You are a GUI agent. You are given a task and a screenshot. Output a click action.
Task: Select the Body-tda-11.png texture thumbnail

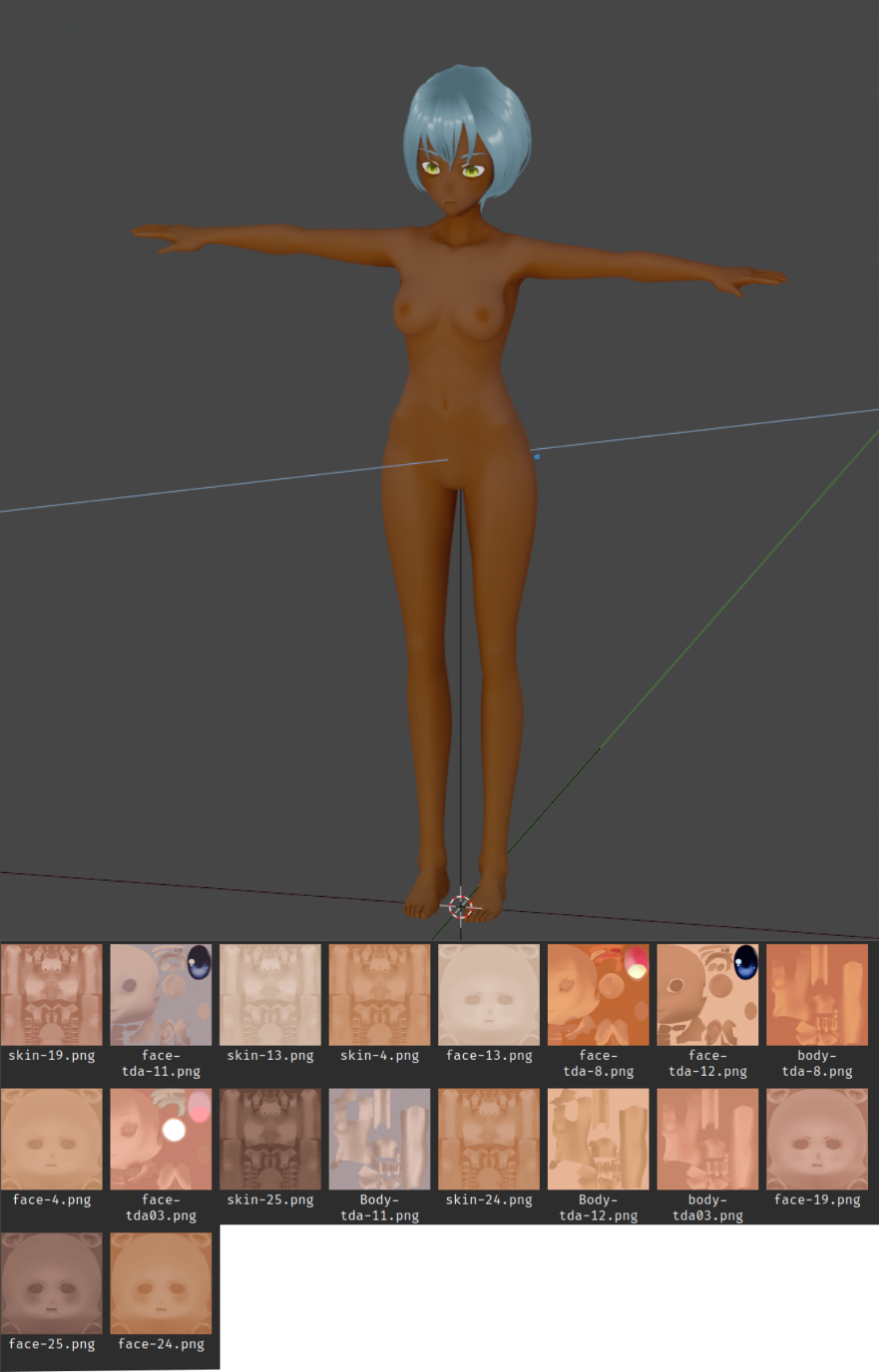click(379, 1139)
